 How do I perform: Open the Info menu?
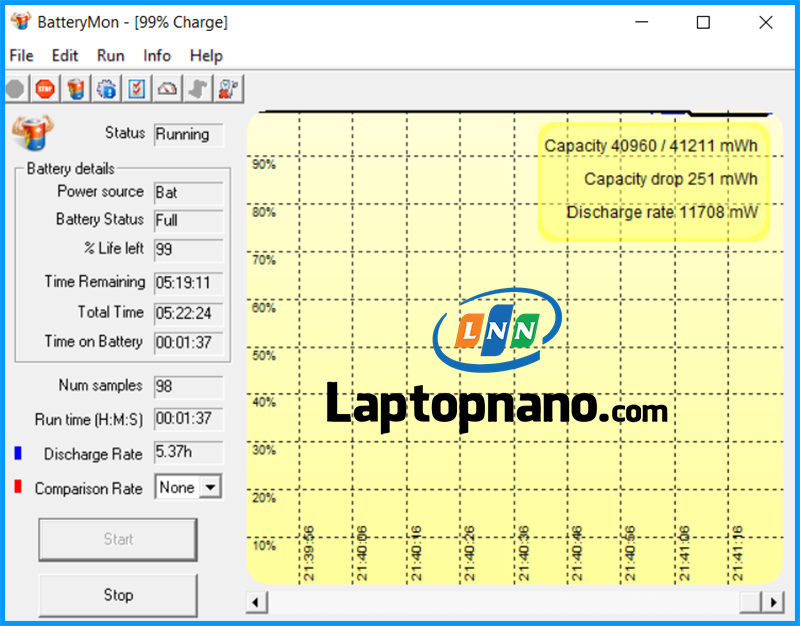coord(156,56)
